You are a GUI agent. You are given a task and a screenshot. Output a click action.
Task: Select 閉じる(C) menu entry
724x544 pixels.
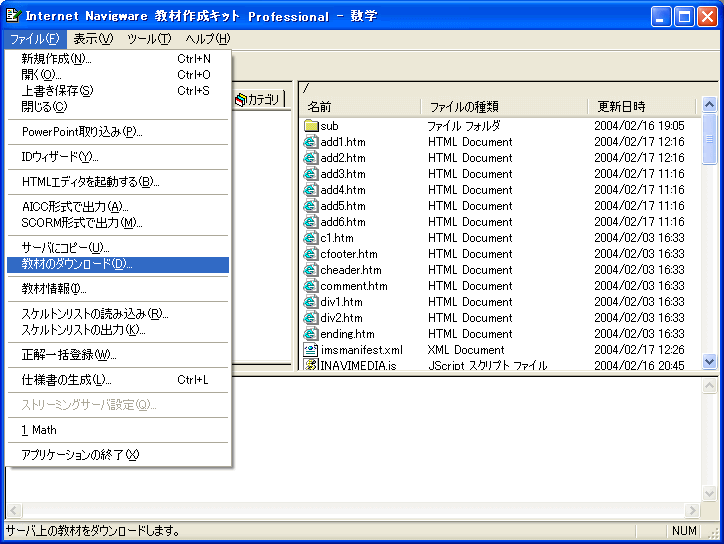118,107
